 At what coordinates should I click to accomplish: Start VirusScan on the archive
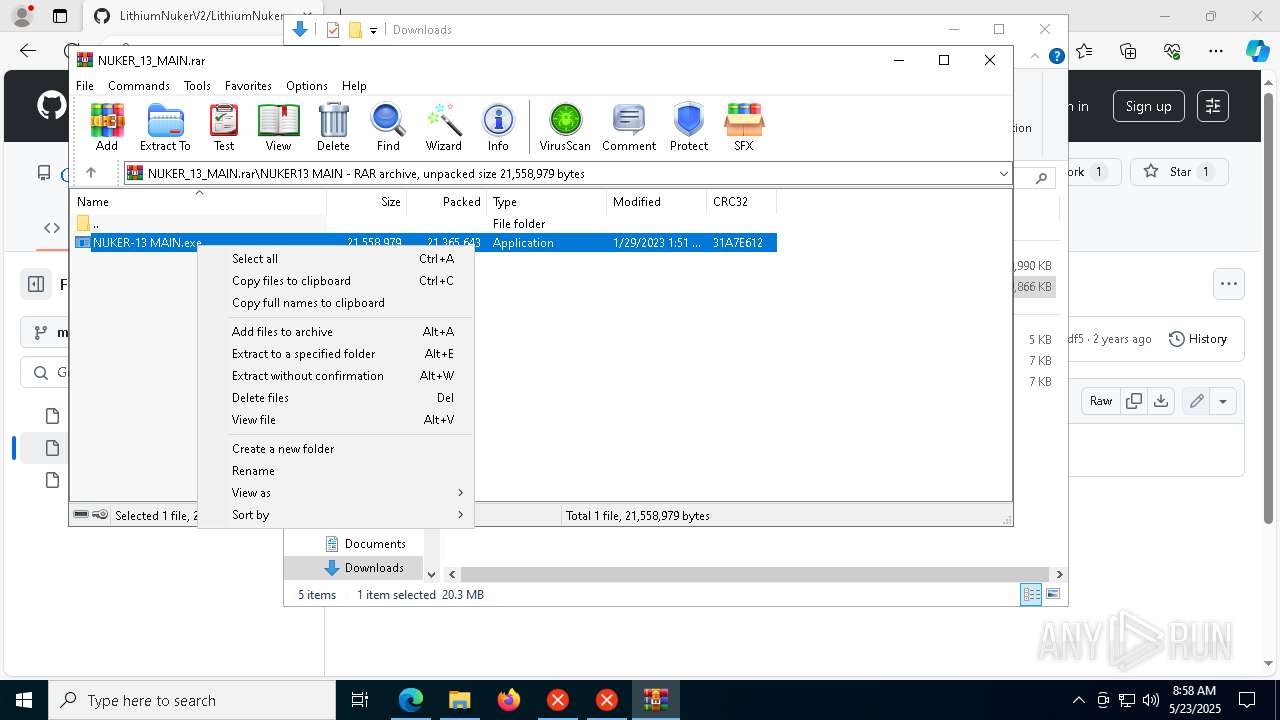(565, 127)
